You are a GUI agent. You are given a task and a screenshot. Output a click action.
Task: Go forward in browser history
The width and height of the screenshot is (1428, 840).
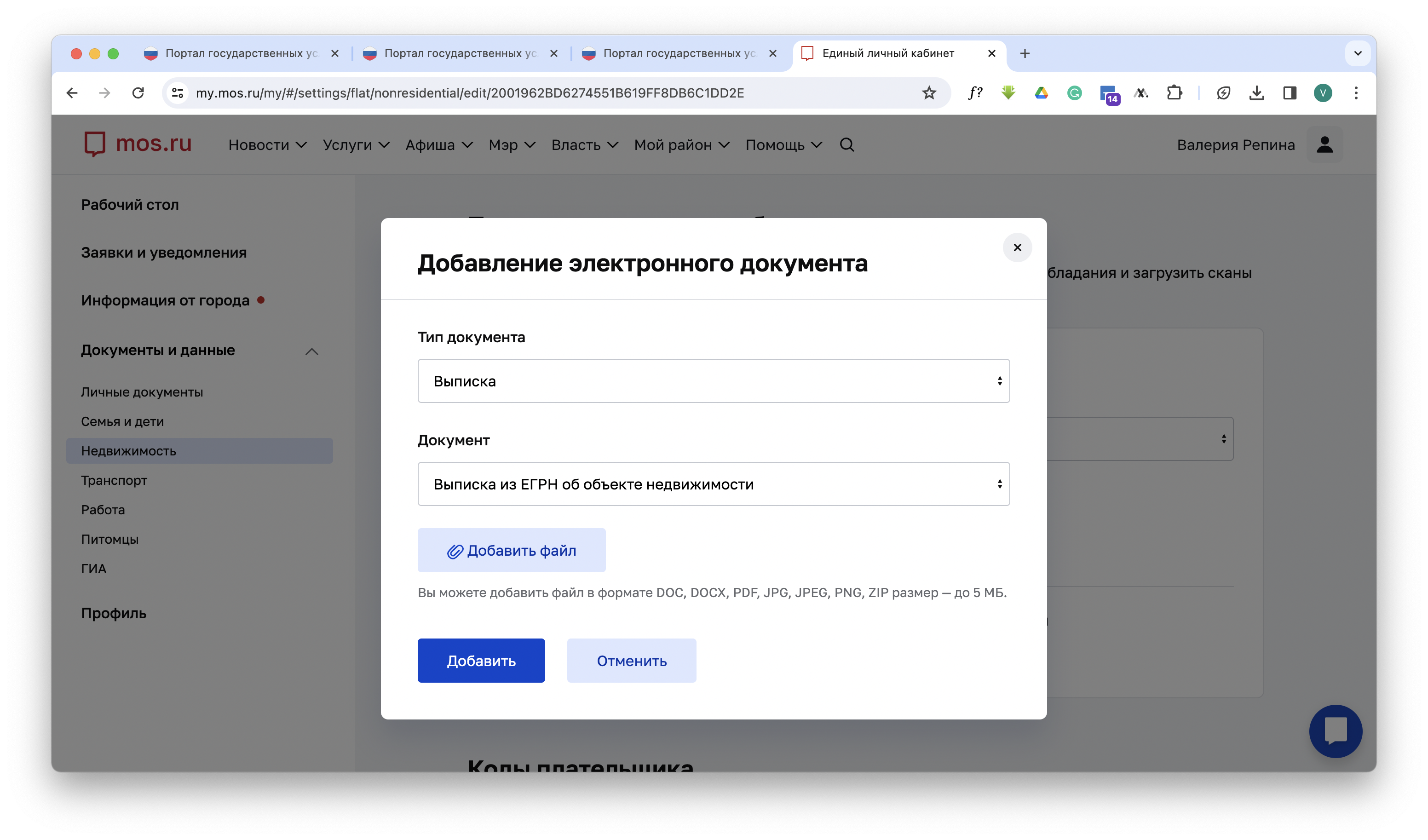[x=105, y=93]
